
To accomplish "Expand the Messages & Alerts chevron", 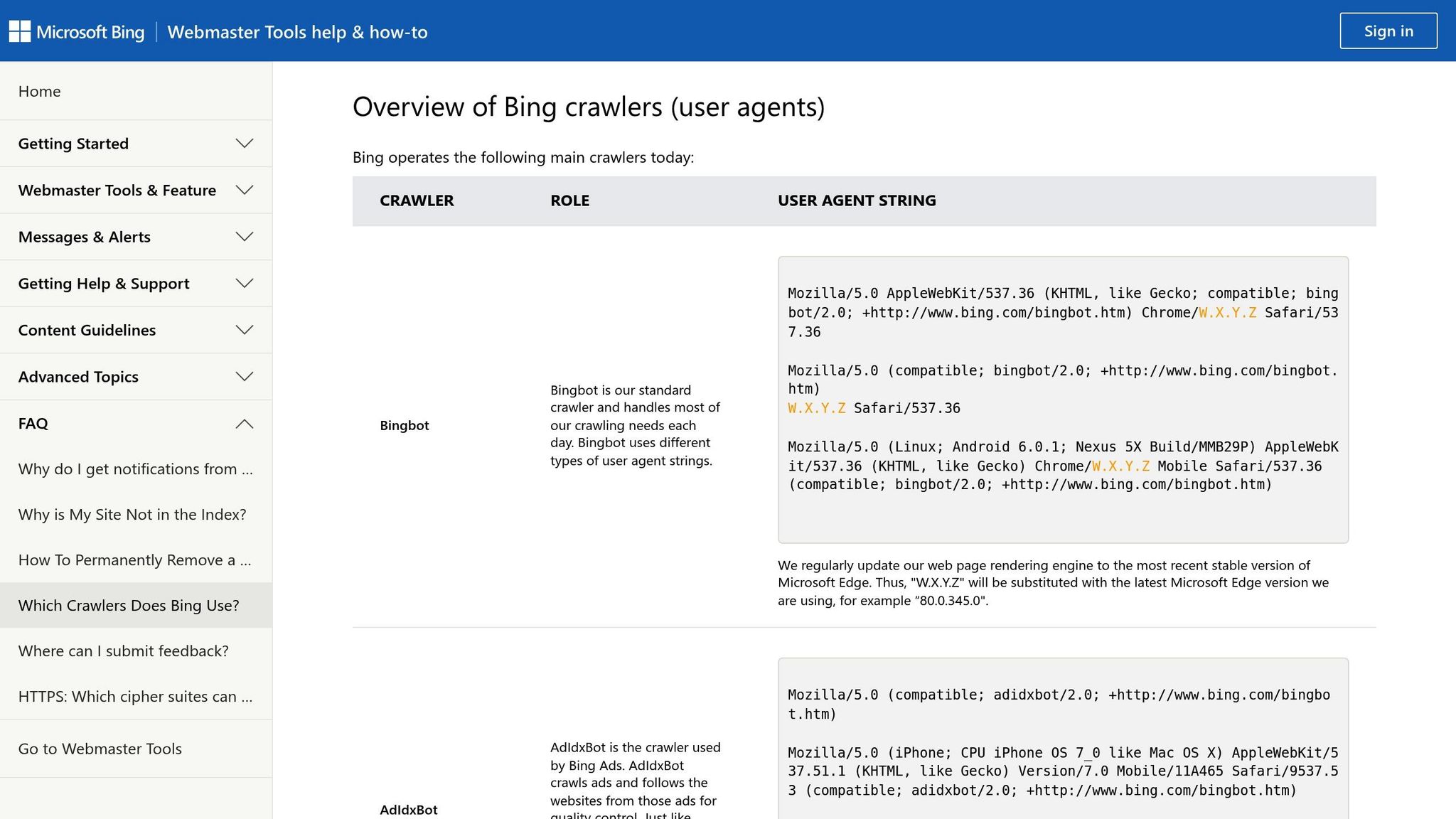I will (x=244, y=237).
